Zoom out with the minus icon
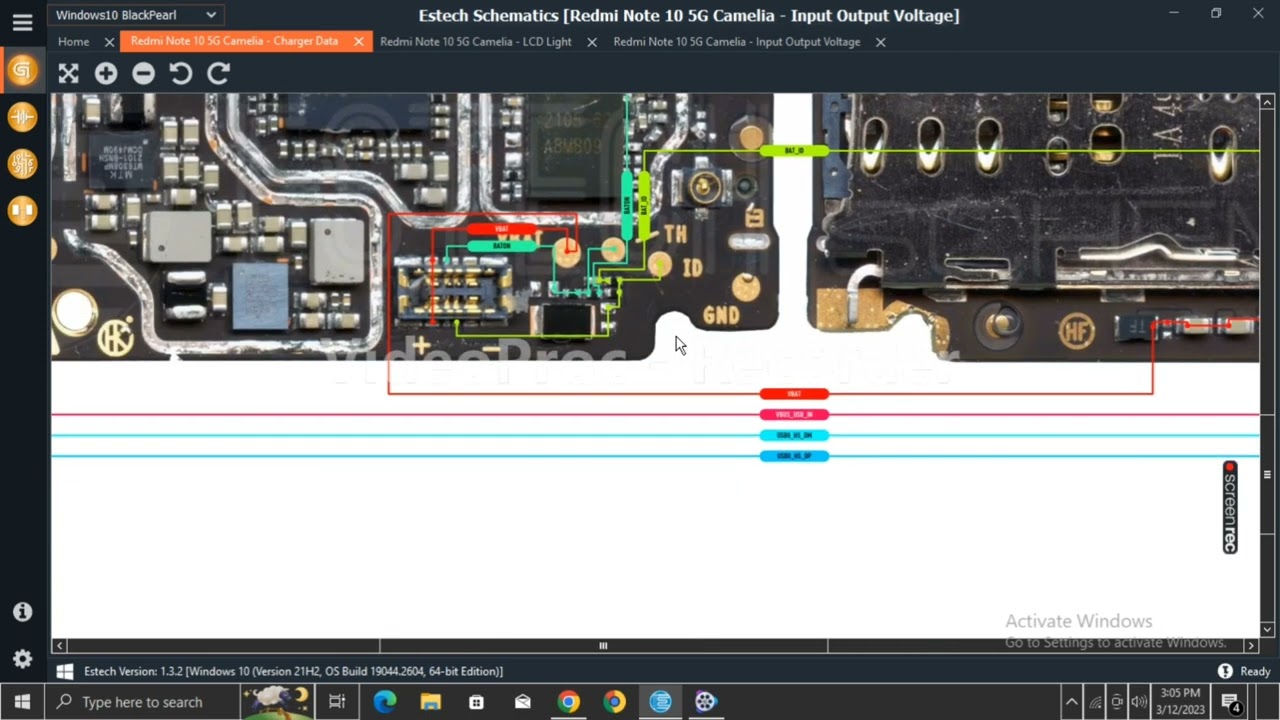The height and width of the screenshot is (720, 1280). [143, 73]
